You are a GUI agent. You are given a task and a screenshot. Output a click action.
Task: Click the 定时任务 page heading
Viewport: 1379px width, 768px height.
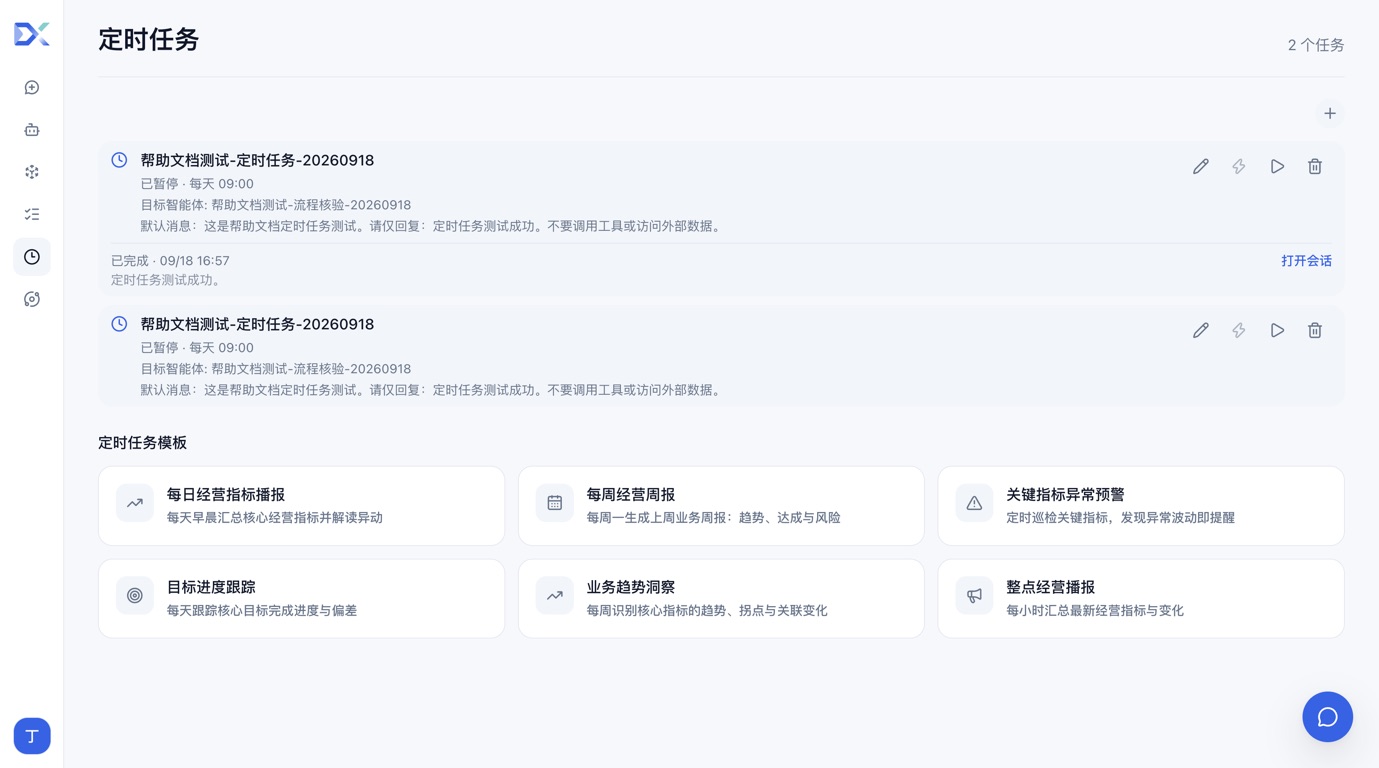point(149,40)
